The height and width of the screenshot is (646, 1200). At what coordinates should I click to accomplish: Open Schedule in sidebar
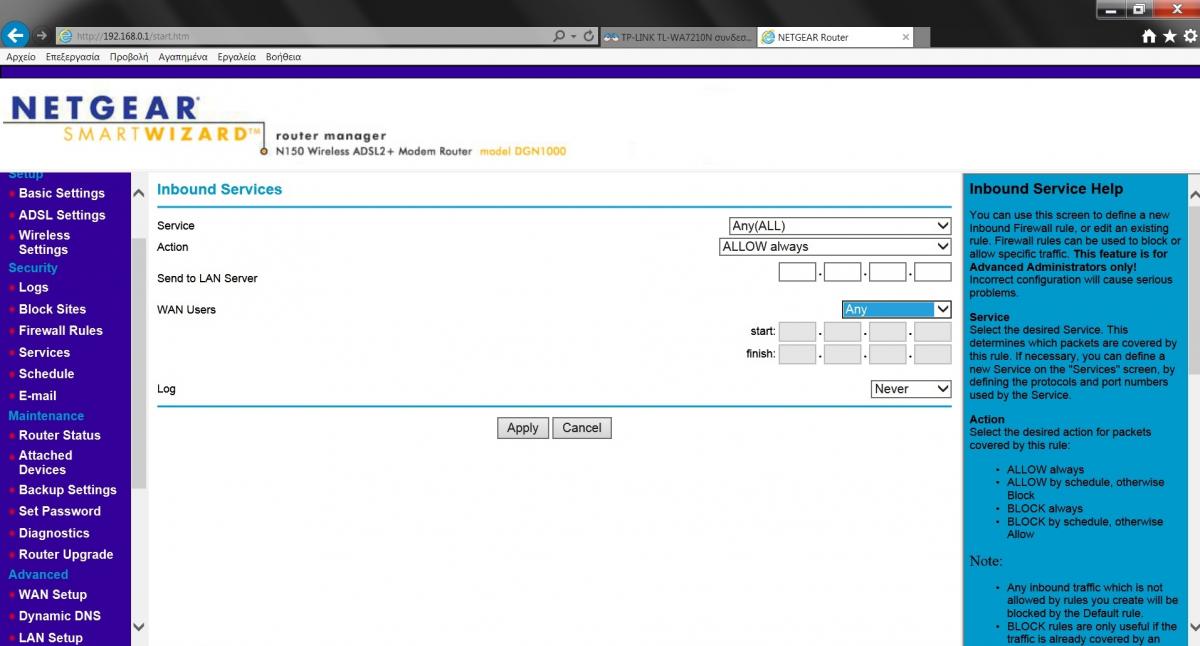[47, 374]
